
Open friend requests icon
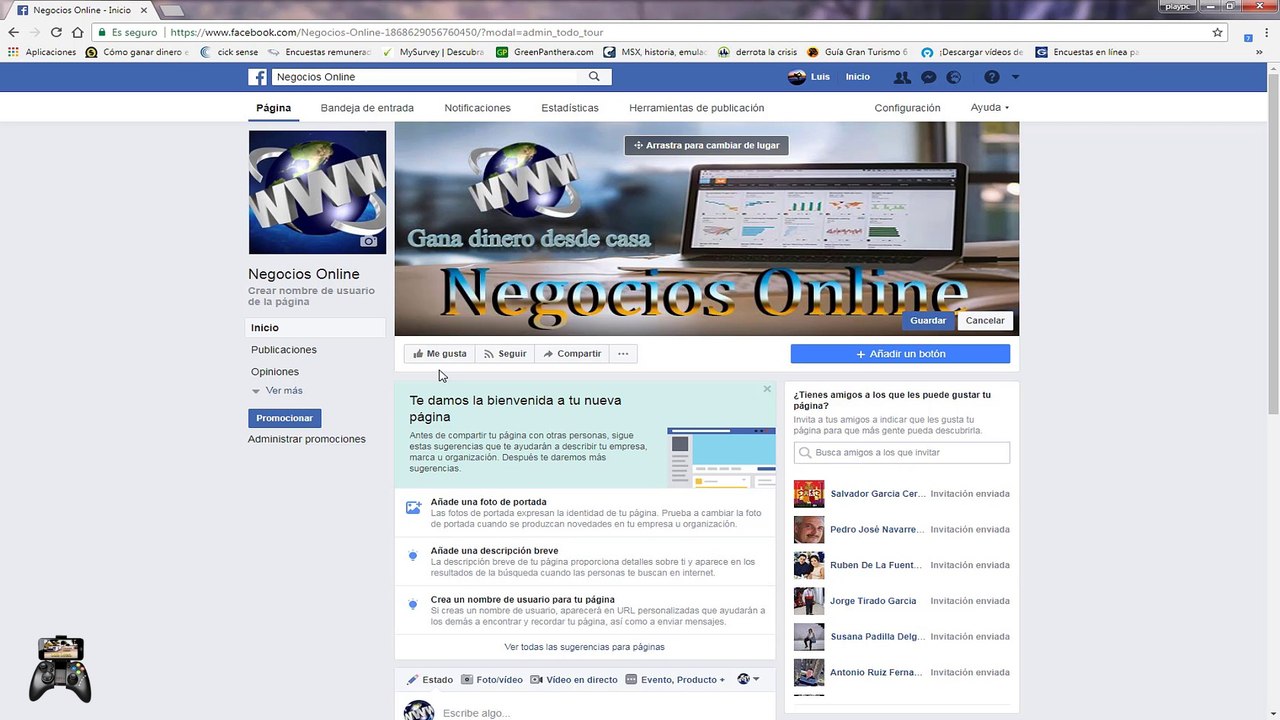(902, 77)
